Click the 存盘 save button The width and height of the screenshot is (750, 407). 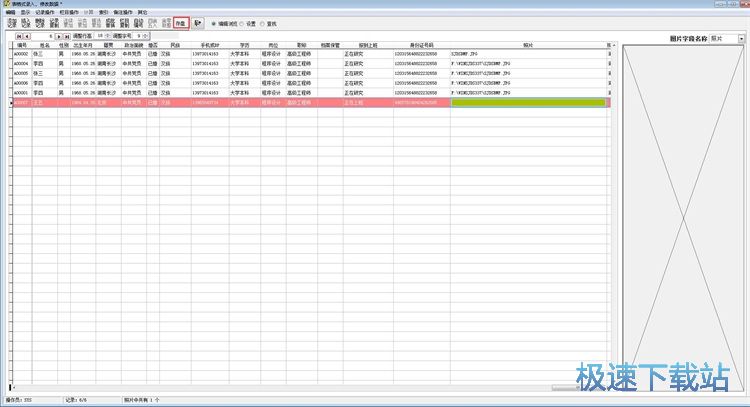coord(181,23)
